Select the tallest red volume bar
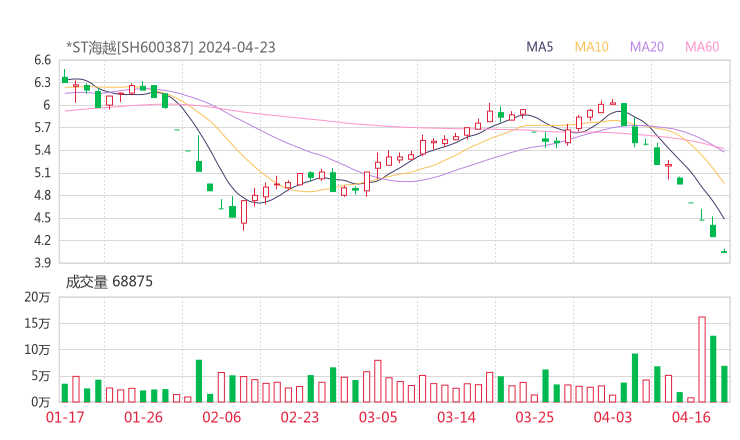Viewport: 740px width, 440px height. pyautogui.click(x=702, y=360)
